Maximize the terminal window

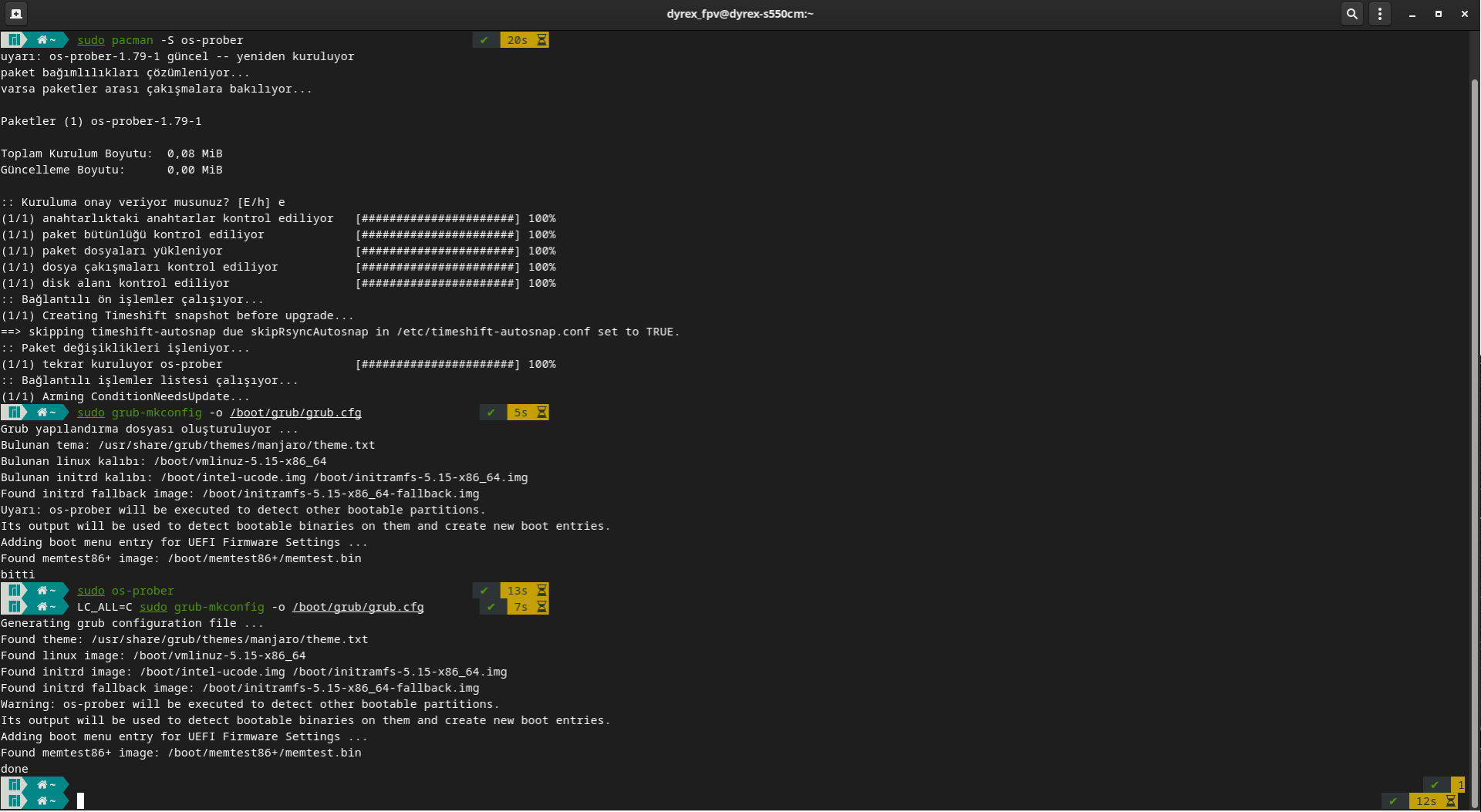pyautogui.click(x=1439, y=14)
